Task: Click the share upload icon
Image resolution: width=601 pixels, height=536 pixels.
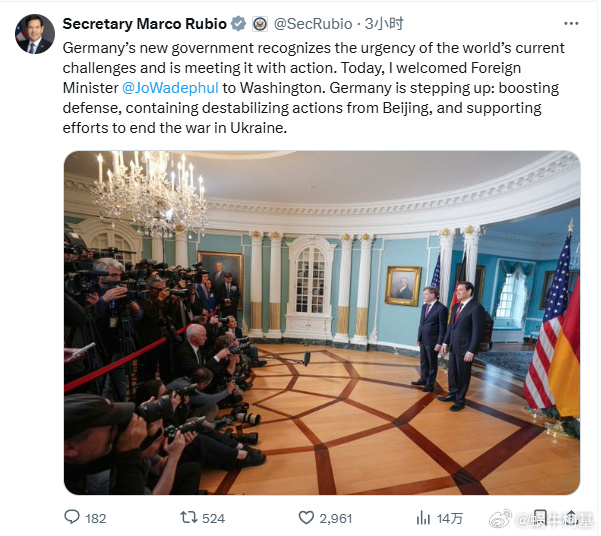Action: click(x=571, y=518)
